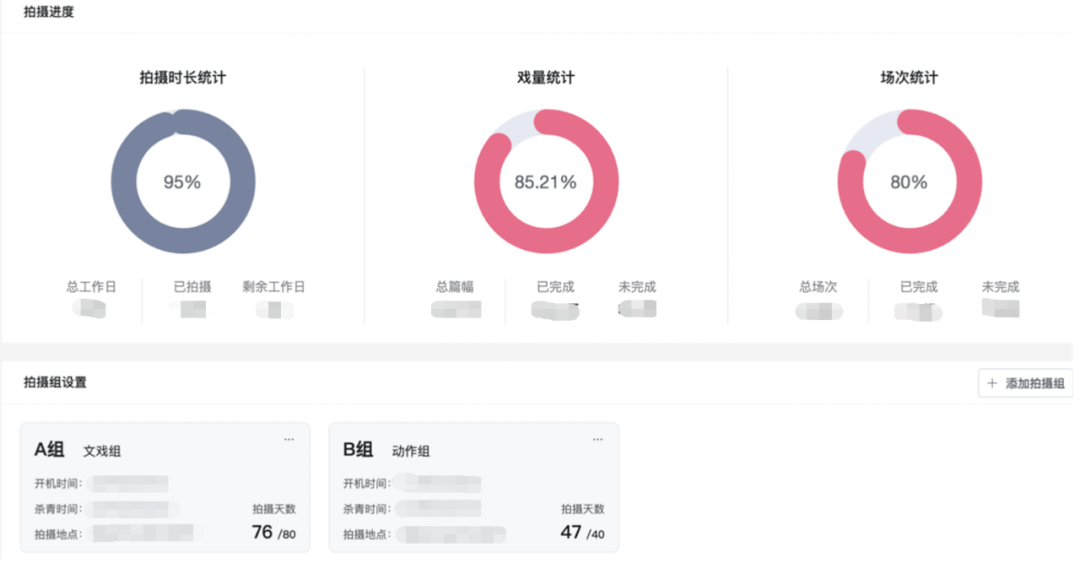Click the 添加拍摄组 button
Screen dimensions: 1080x585
click(1025, 384)
